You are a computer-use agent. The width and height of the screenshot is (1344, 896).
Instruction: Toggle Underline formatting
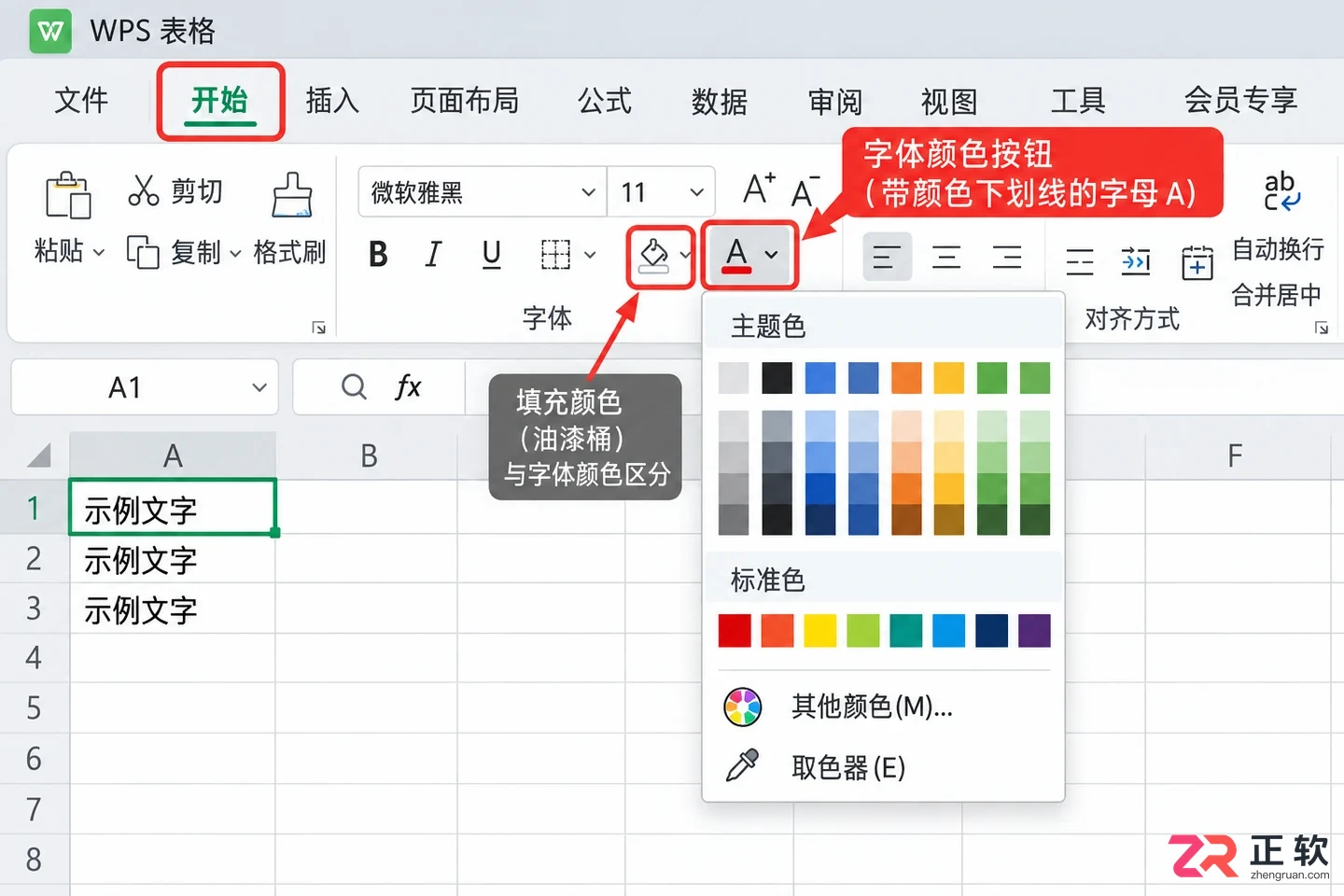point(491,254)
